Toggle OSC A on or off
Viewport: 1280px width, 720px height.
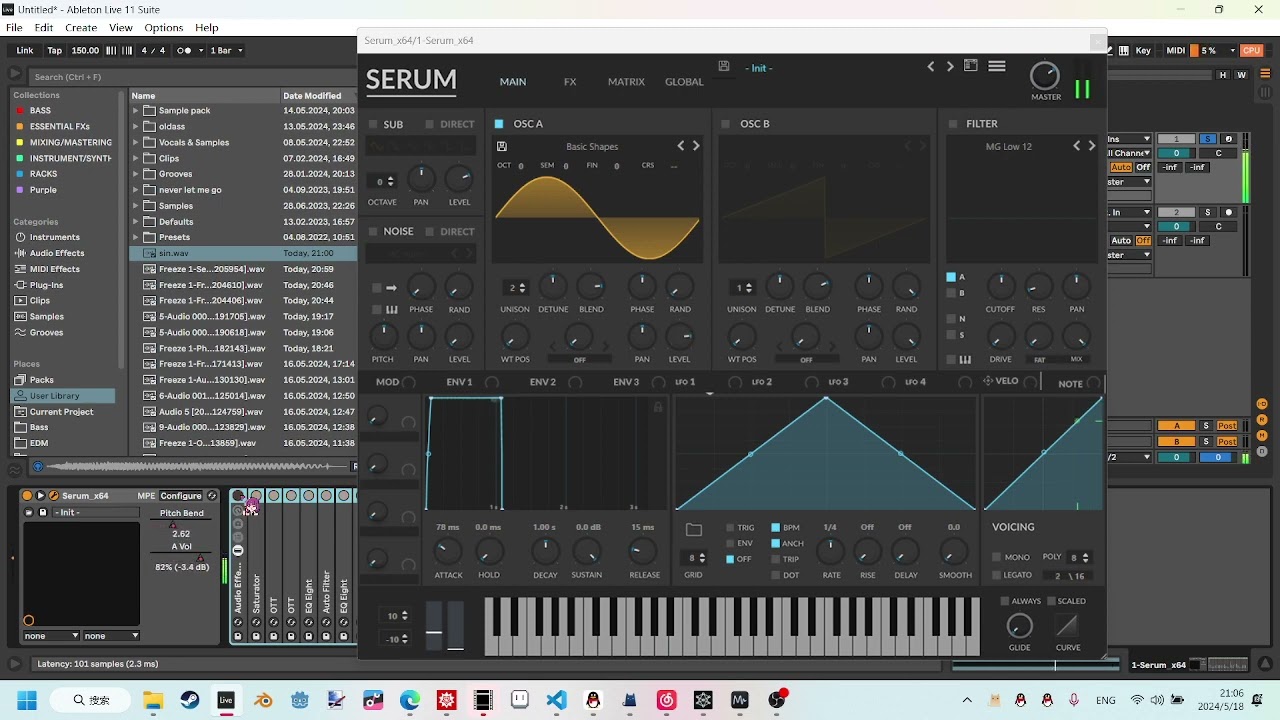[499, 124]
